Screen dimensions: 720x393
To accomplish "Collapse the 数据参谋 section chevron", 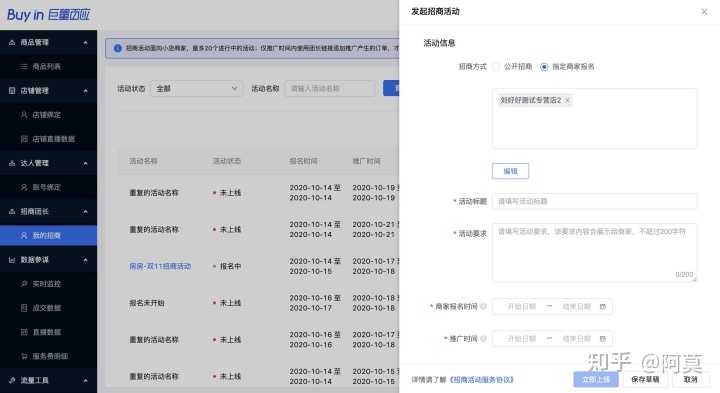I will click(85, 260).
